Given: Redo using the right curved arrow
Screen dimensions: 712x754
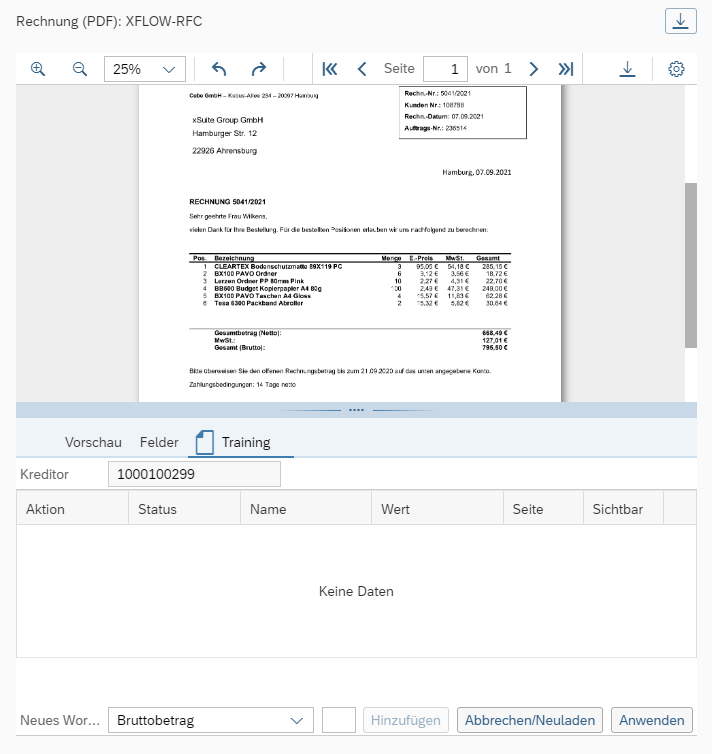Looking at the screenshot, I should pyautogui.click(x=259, y=69).
